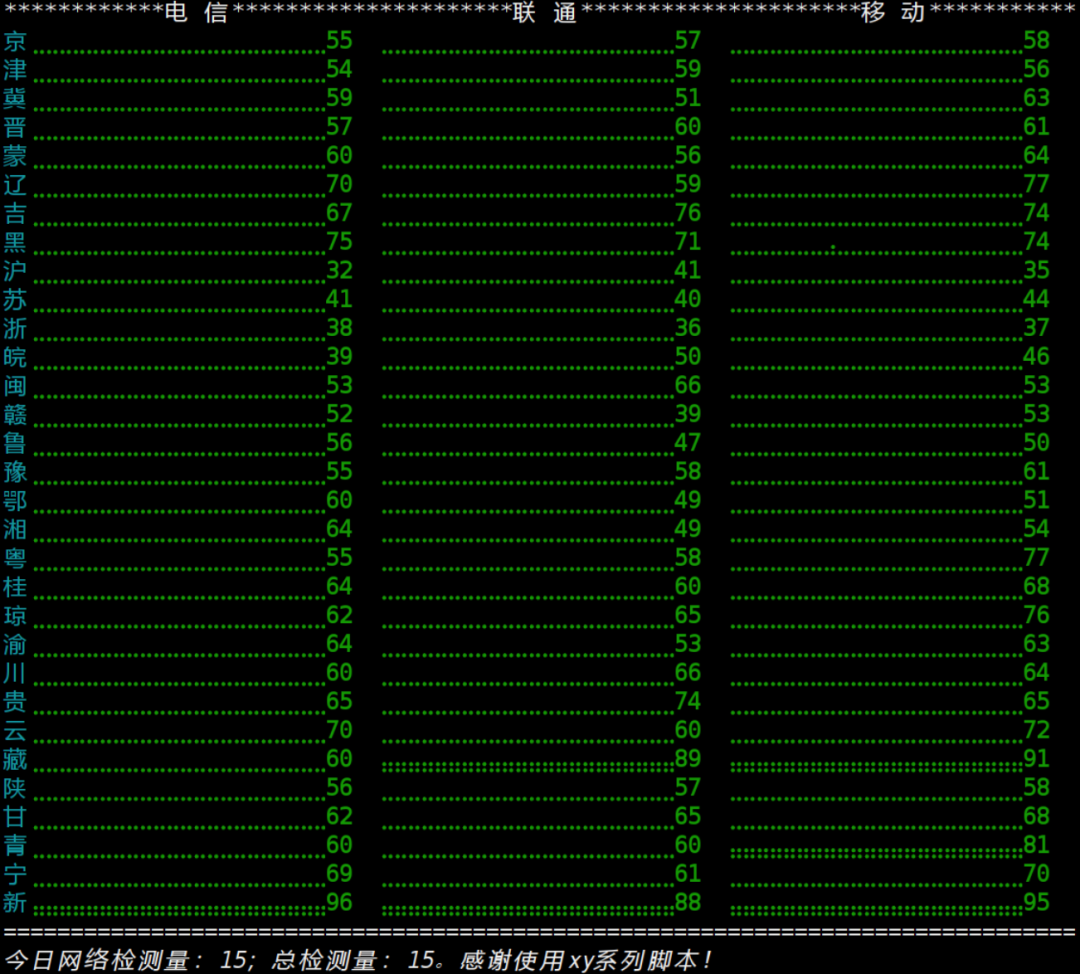The width and height of the screenshot is (1080, 974).
Task: Select the 新 province row label
Action: tap(15, 902)
